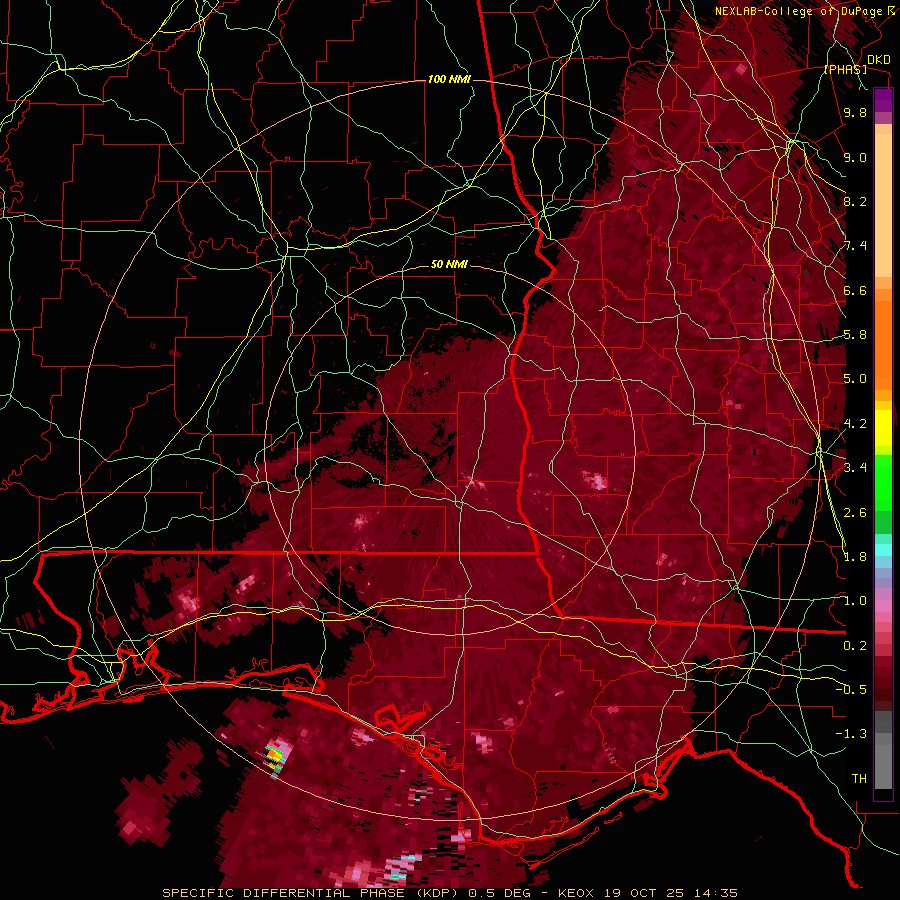Screen dimensions: 900x900
Task: Click the 4.2 value on color scale
Action: pos(855,424)
